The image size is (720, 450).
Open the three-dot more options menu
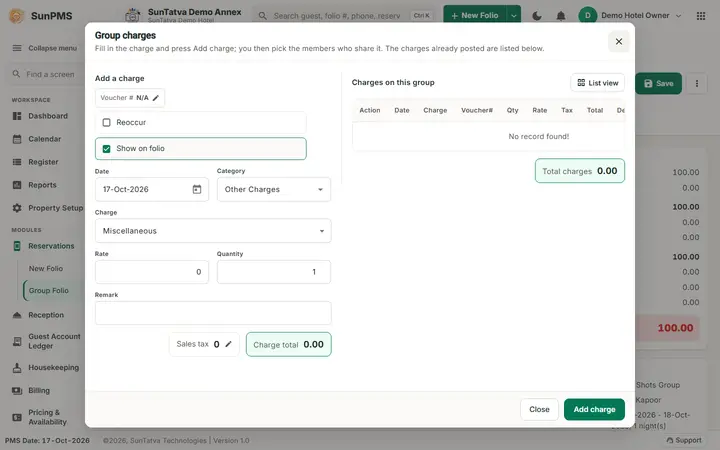coord(697,83)
